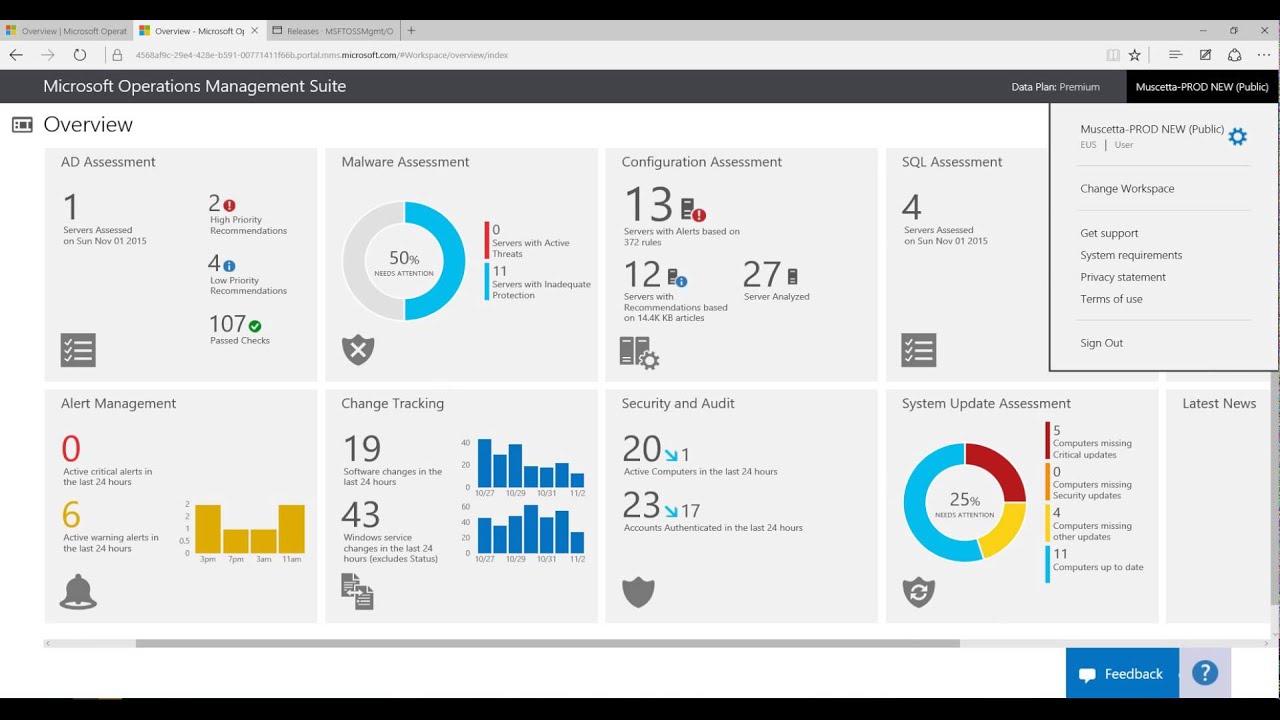This screenshot has width=1280, height=720.
Task: Click the warning alerts yellow bar chart
Action: pos(250,529)
